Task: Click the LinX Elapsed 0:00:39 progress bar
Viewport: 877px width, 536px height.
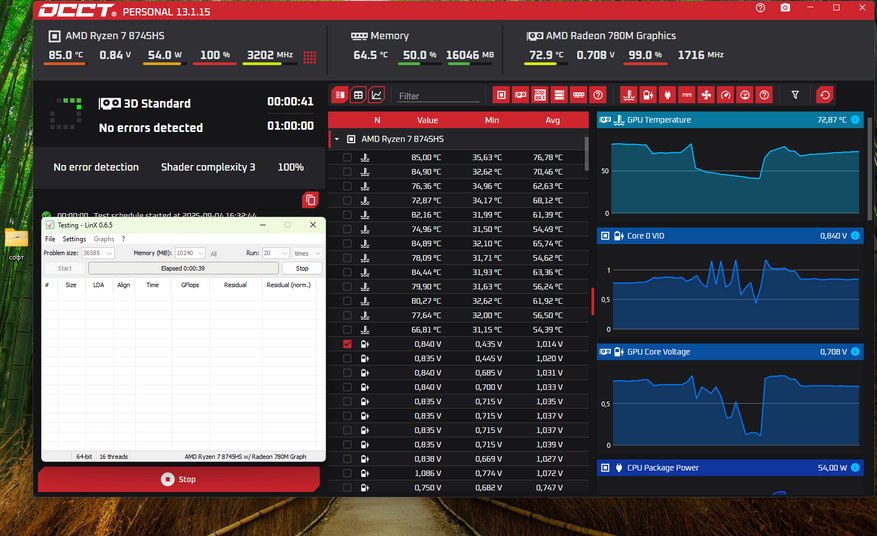Action: pos(183,269)
